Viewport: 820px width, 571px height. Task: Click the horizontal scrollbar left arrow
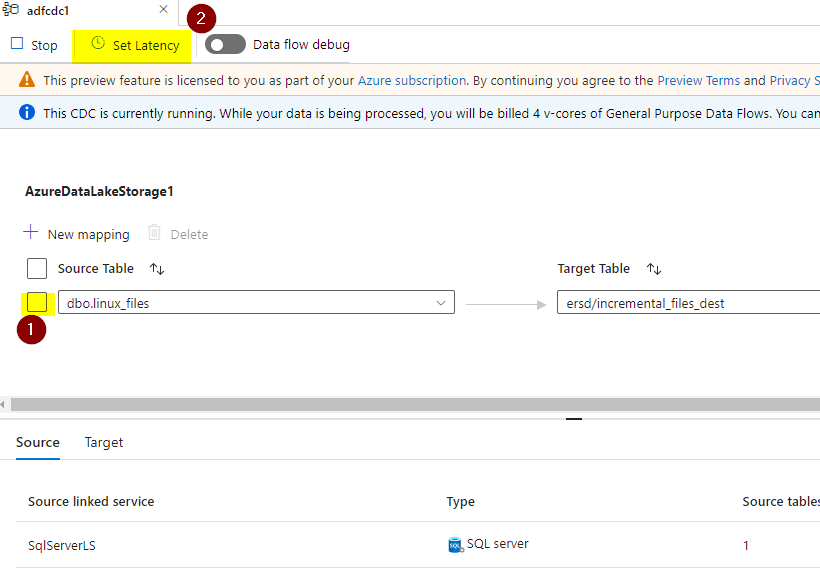coord(3,404)
